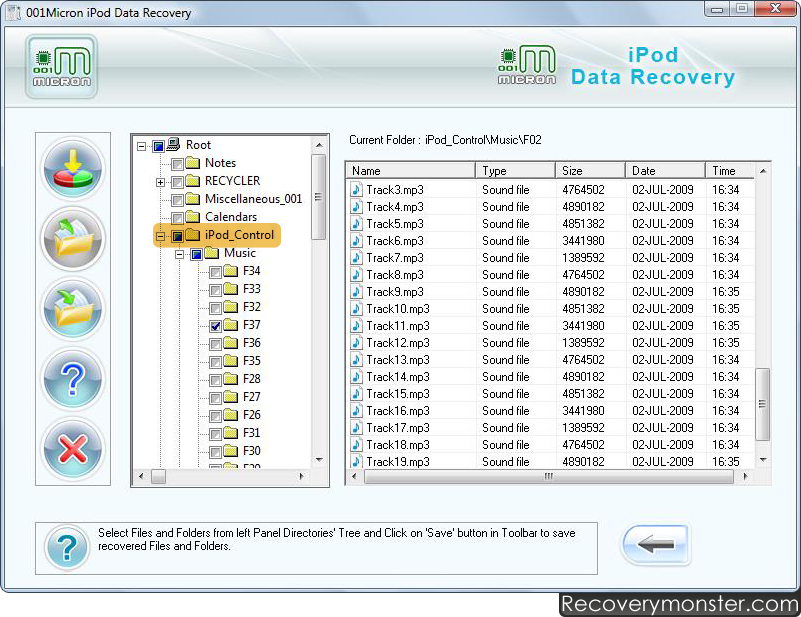This screenshot has width=801, height=617.
Task: Click the folder icon of Calendars
Action: pyautogui.click(x=193, y=217)
